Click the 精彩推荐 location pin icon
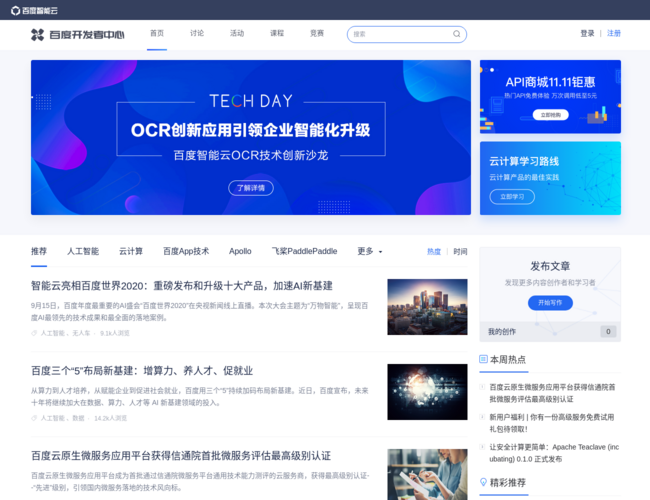650x500 pixels. click(483, 482)
